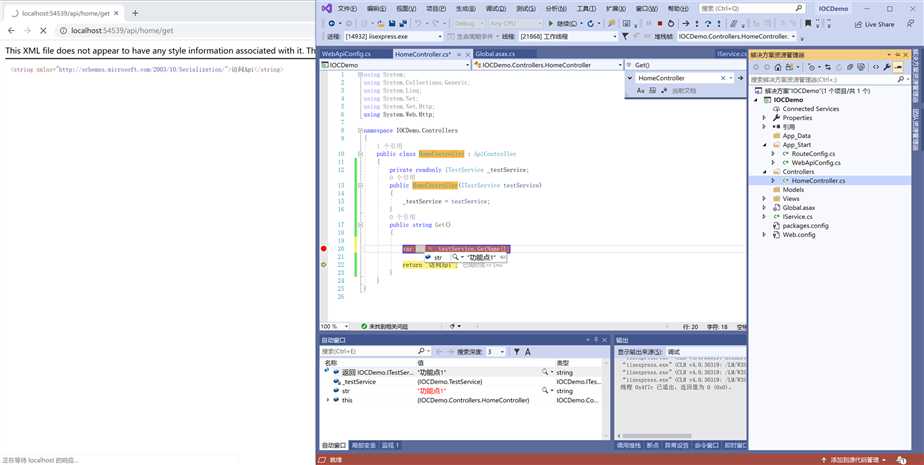Select the 局部变量 (Locals) tab
Viewport: 924px width, 465px height.
364,446
